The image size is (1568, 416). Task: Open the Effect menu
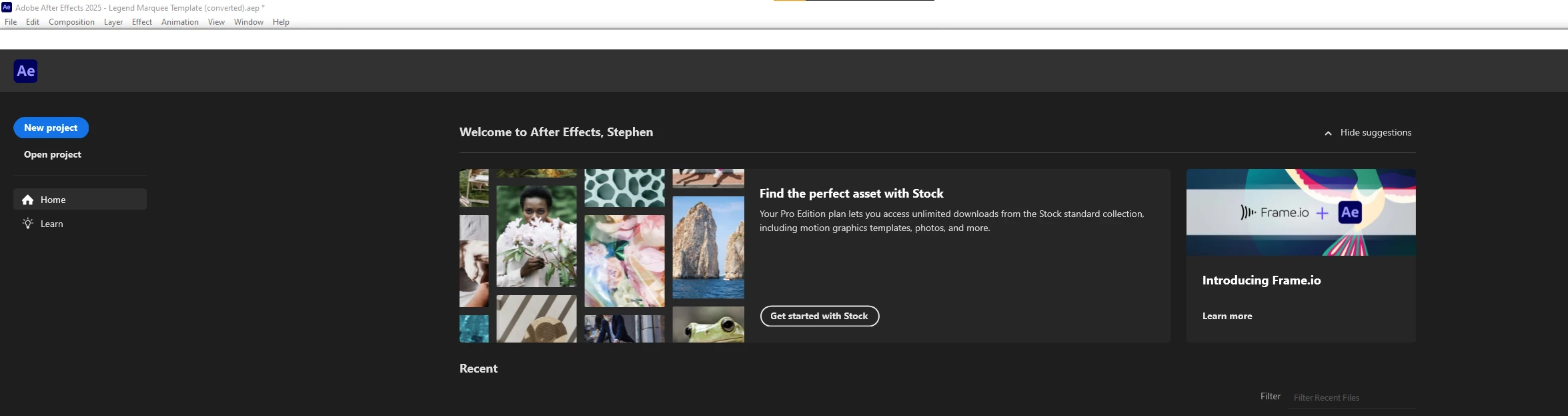(142, 22)
